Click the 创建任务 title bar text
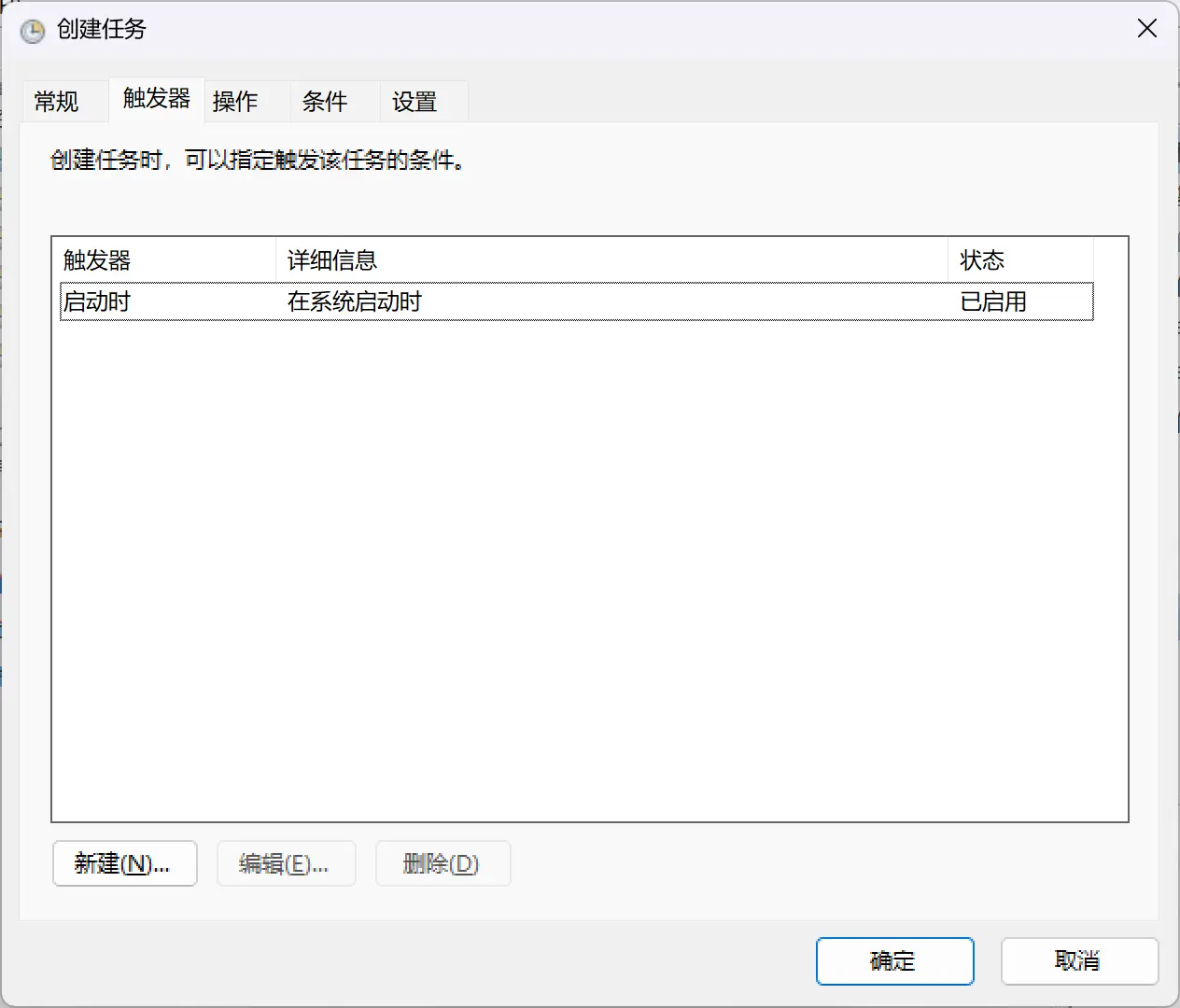This screenshot has width=1180, height=1008. (102, 30)
